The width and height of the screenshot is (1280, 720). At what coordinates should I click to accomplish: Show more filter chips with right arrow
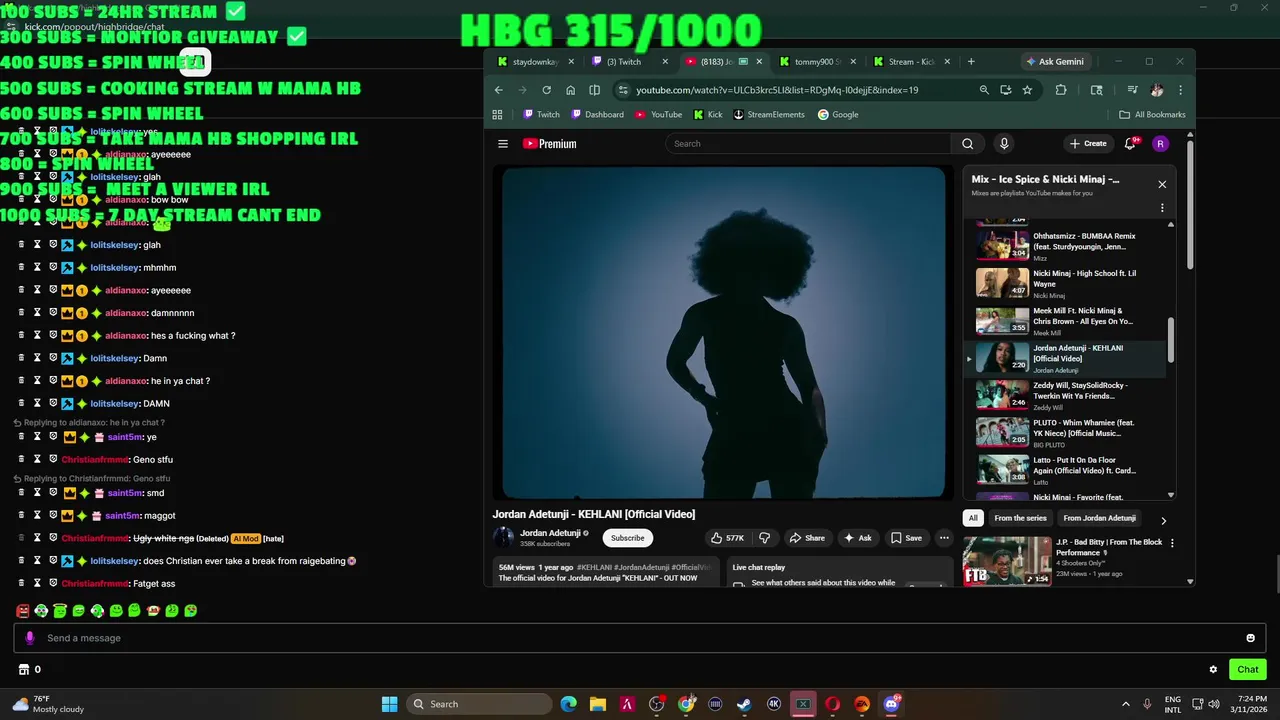(1163, 520)
